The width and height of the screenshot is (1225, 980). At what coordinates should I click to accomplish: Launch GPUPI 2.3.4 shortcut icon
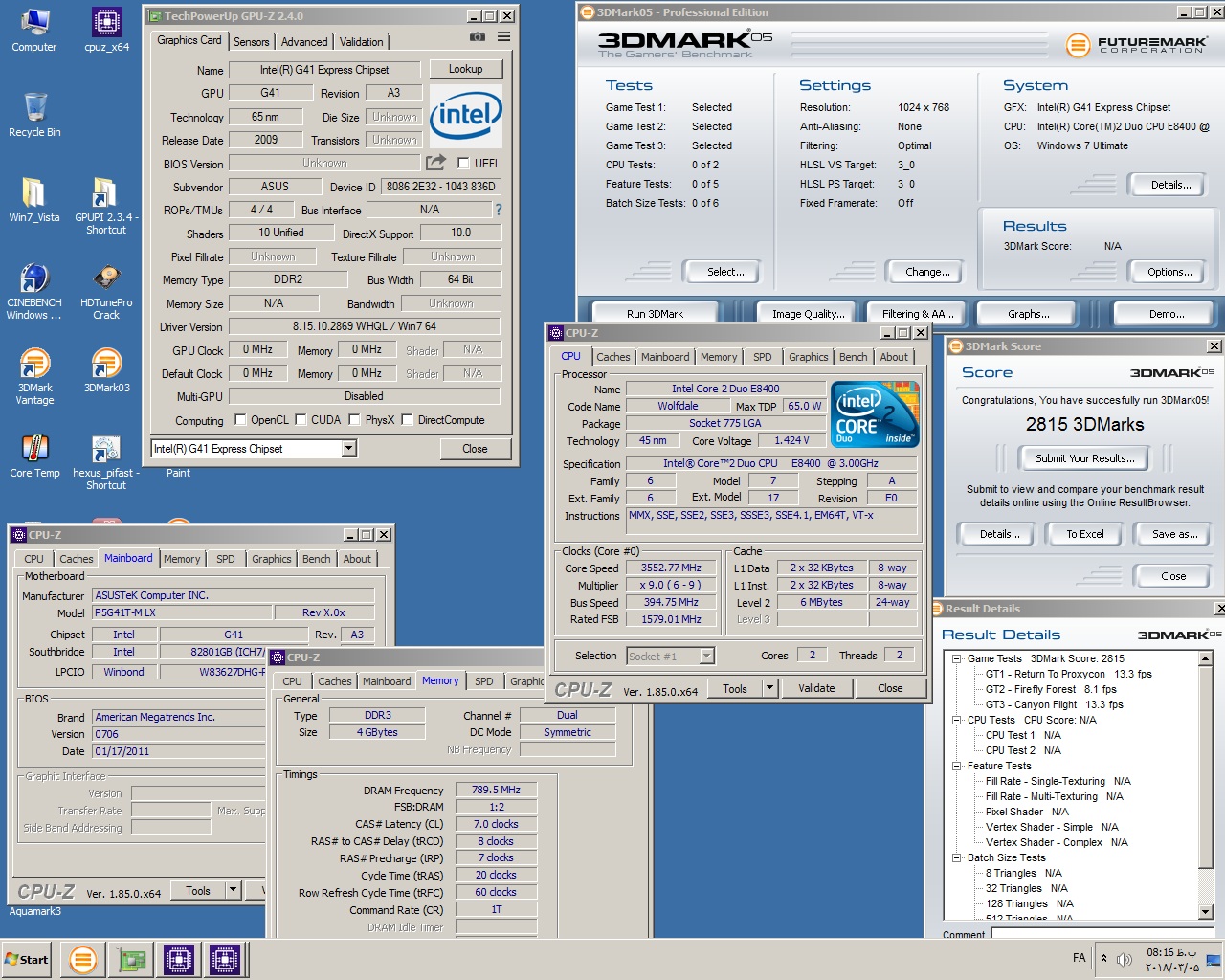click(x=106, y=206)
